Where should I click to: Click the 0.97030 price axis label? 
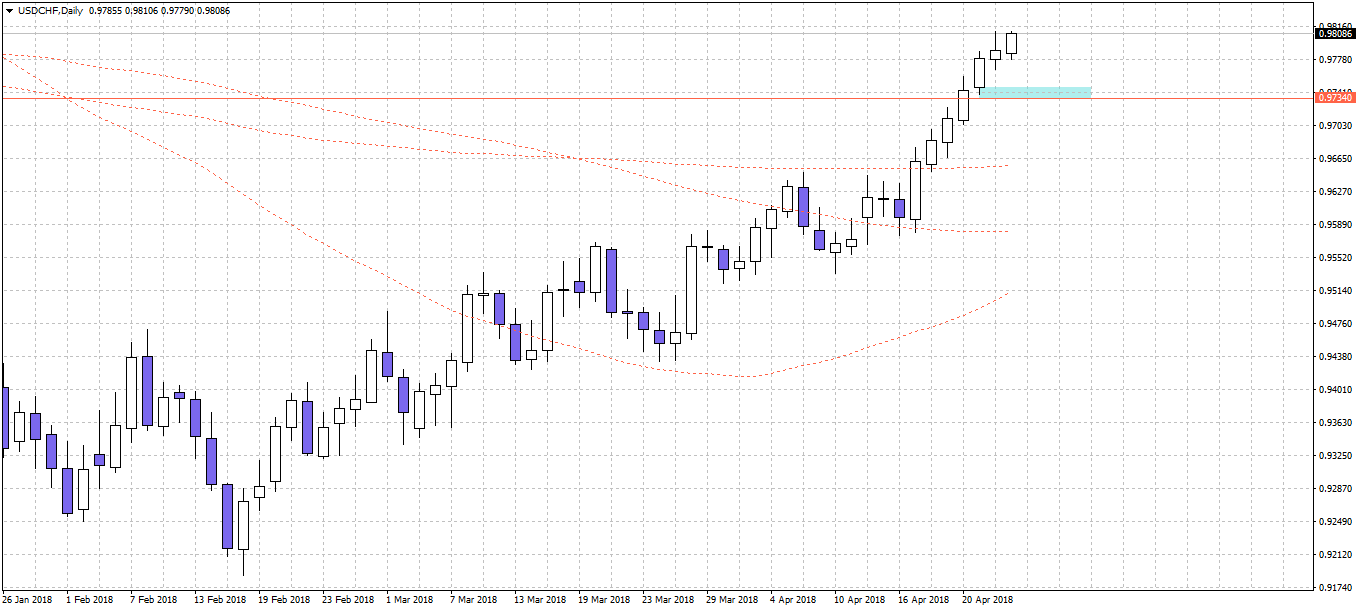(x=1337, y=126)
